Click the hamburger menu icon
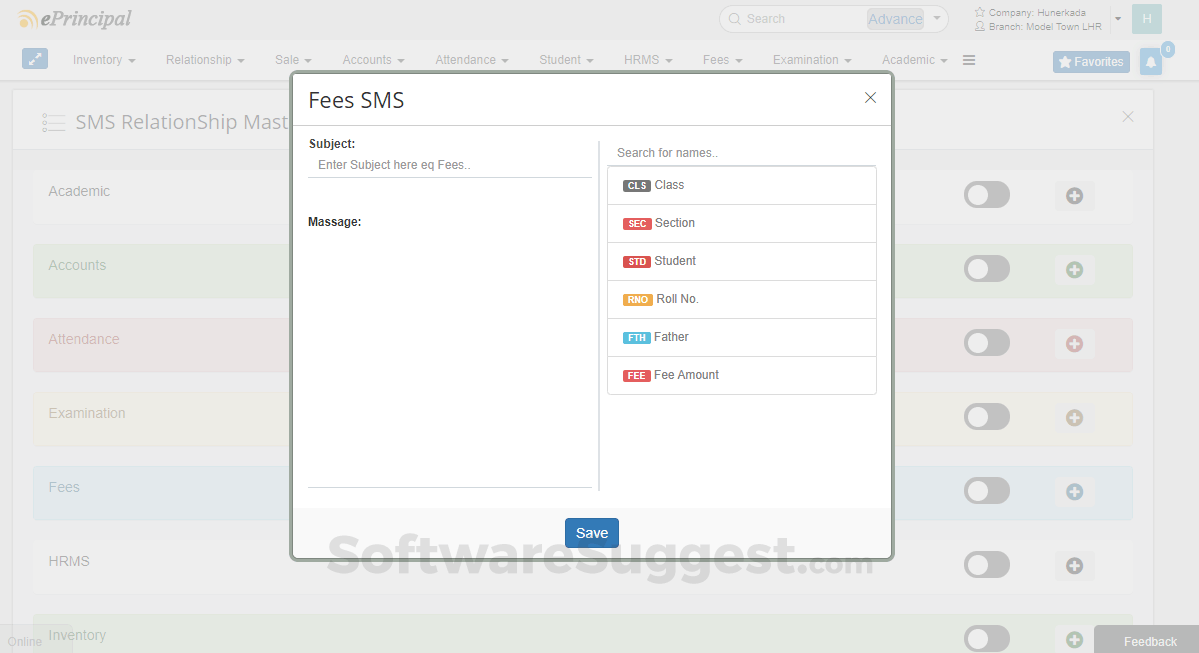The height and width of the screenshot is (653, 1199). [968, 60]
